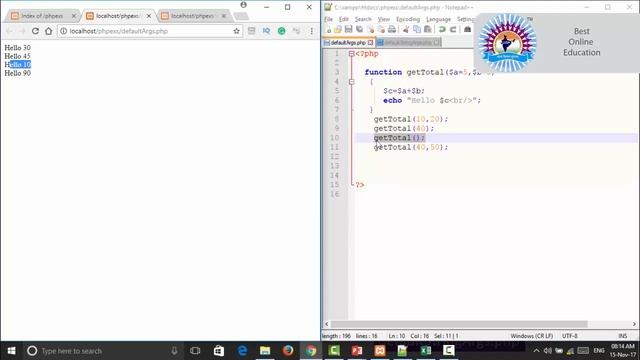Click Copy icon in Notepad++ toolbar
Screen dimensions: 640x360
(x=417, y=29)
